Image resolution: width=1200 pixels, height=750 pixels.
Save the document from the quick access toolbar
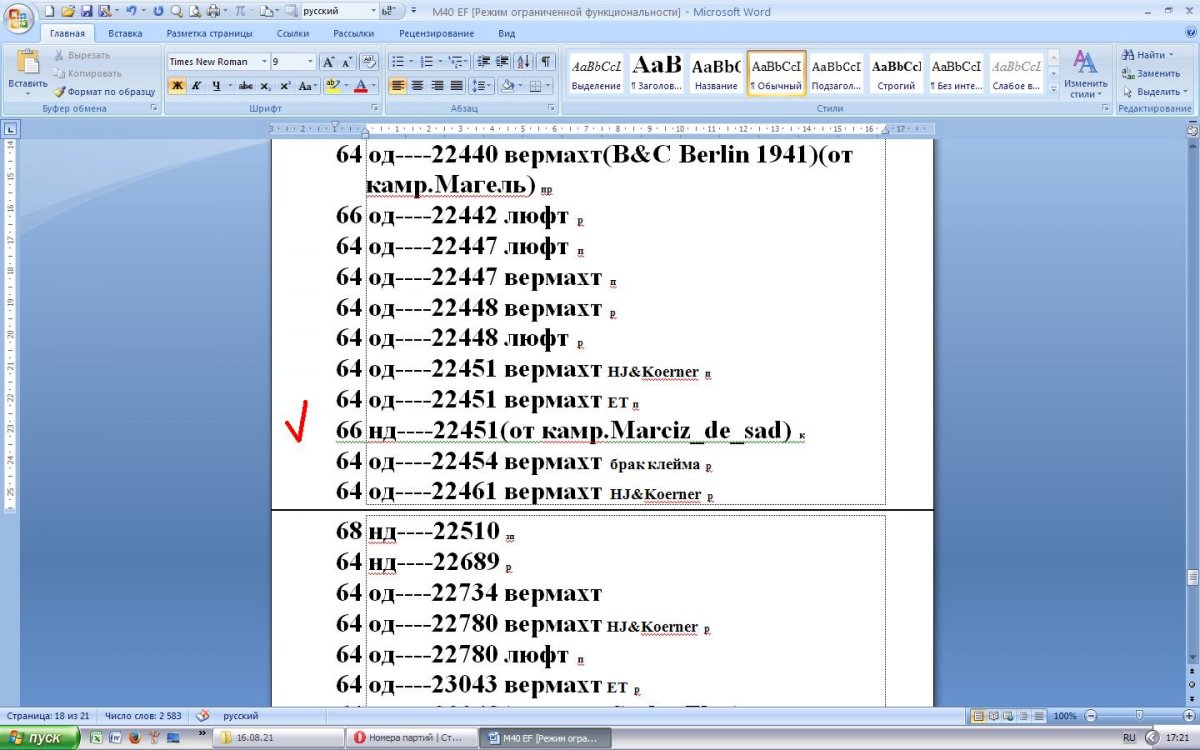click(x=86, y=11)
